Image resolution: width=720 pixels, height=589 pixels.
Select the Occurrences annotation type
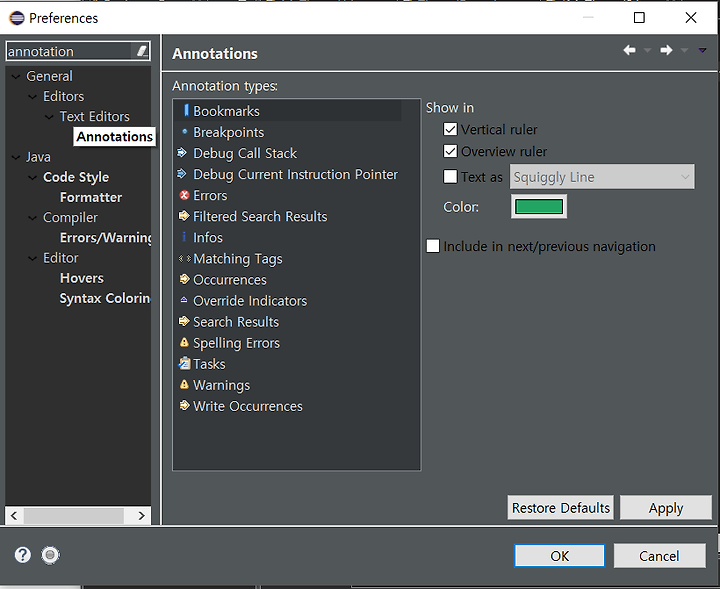230,280
